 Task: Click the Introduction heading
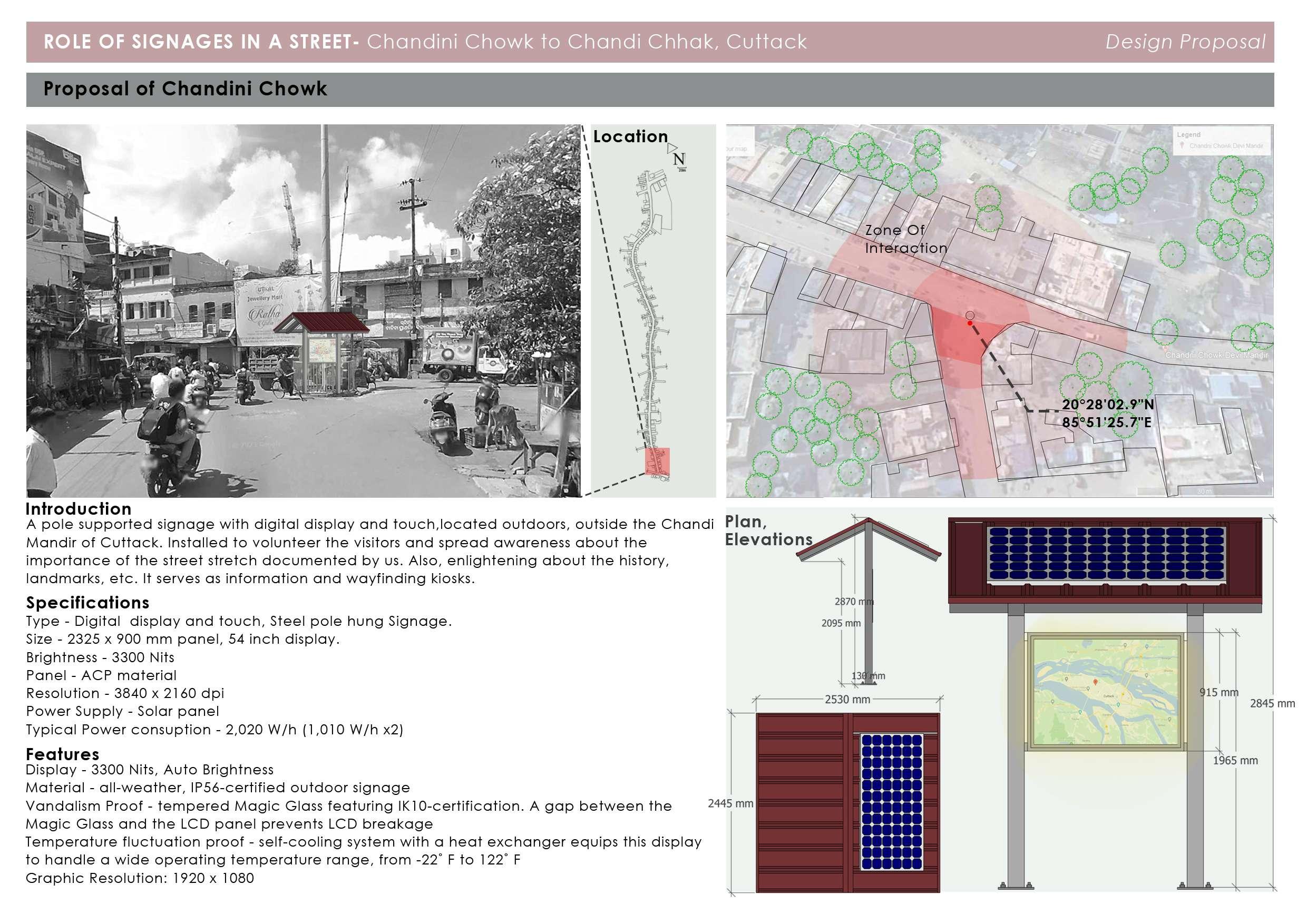tap(79, 508)
